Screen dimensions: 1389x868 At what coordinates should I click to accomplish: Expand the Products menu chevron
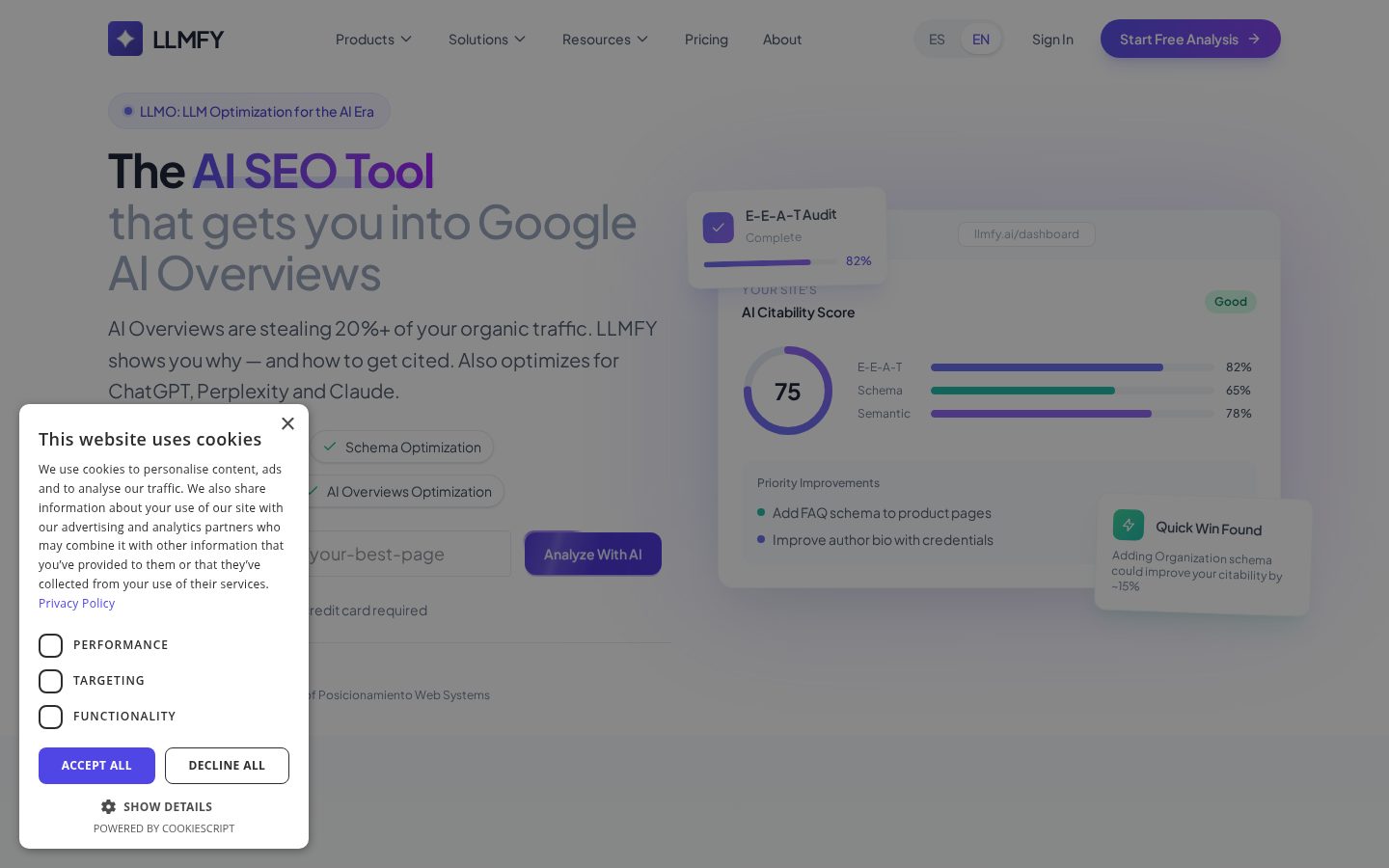(406, 40)
